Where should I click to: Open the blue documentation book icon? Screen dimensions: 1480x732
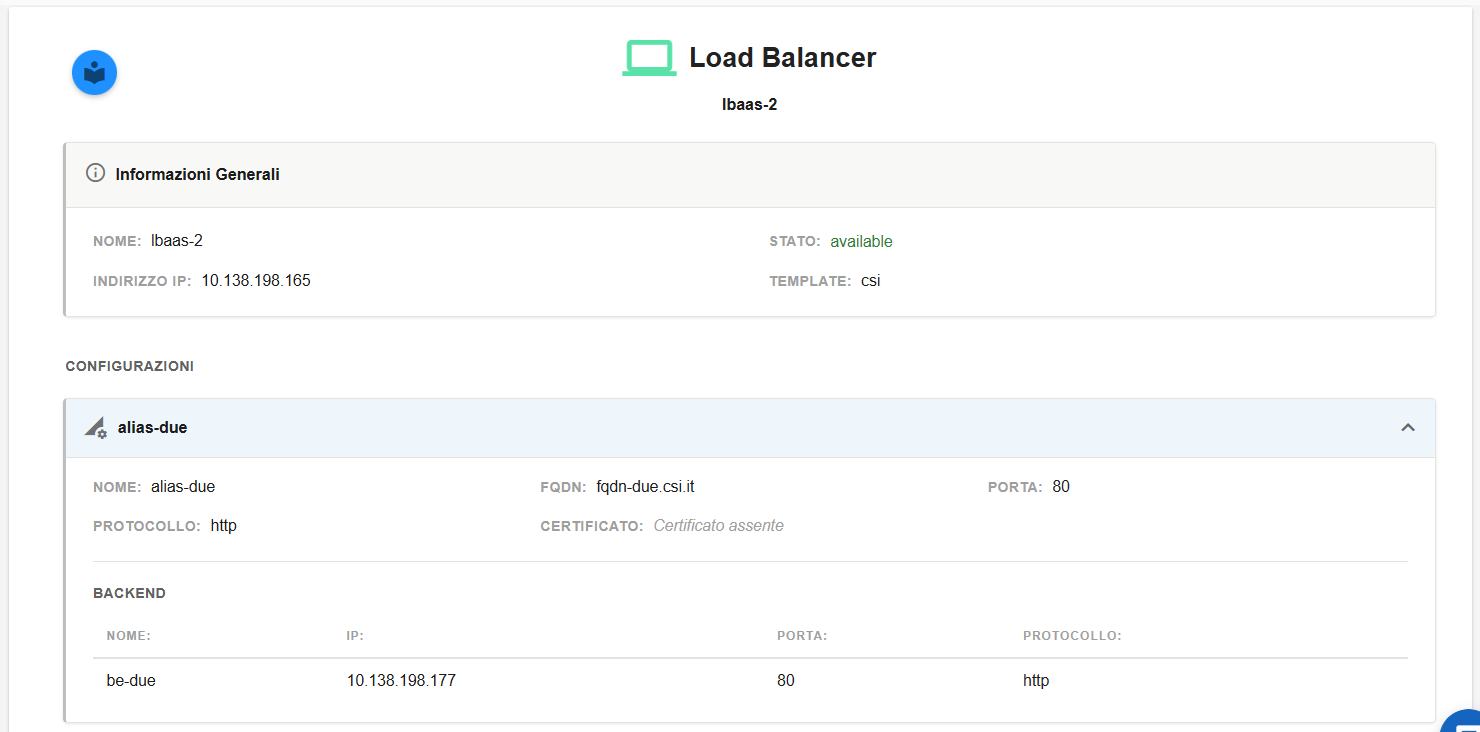[95, 73]
